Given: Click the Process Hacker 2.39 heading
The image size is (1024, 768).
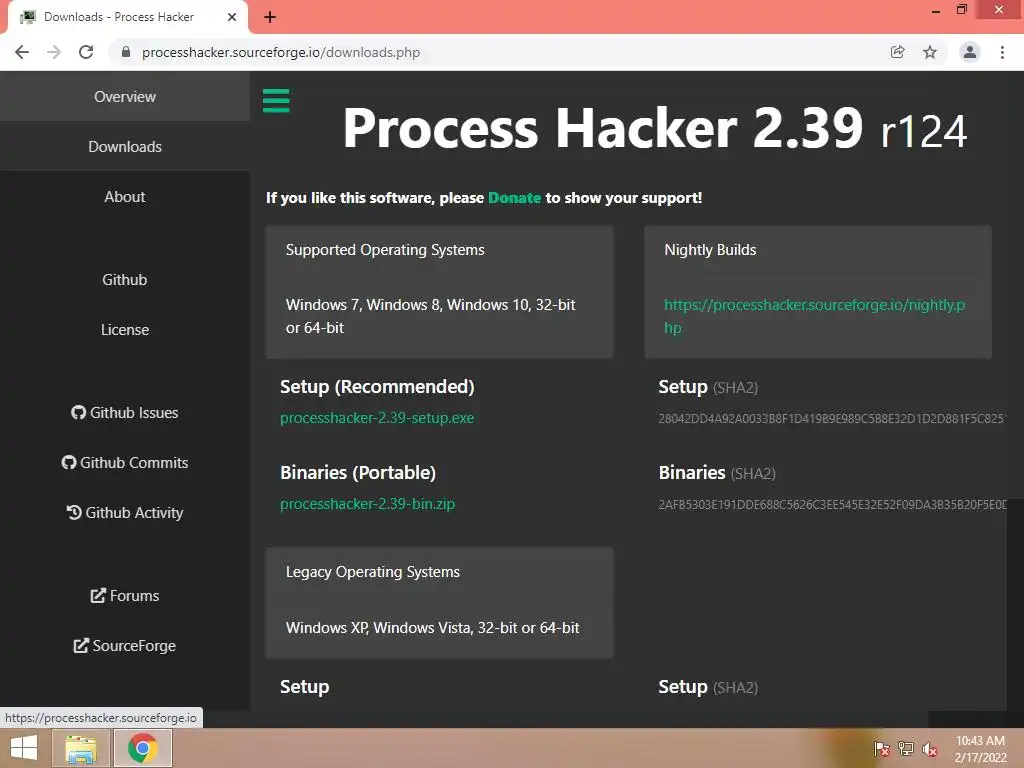Looking at the screenshot, I should click(654, 129).
